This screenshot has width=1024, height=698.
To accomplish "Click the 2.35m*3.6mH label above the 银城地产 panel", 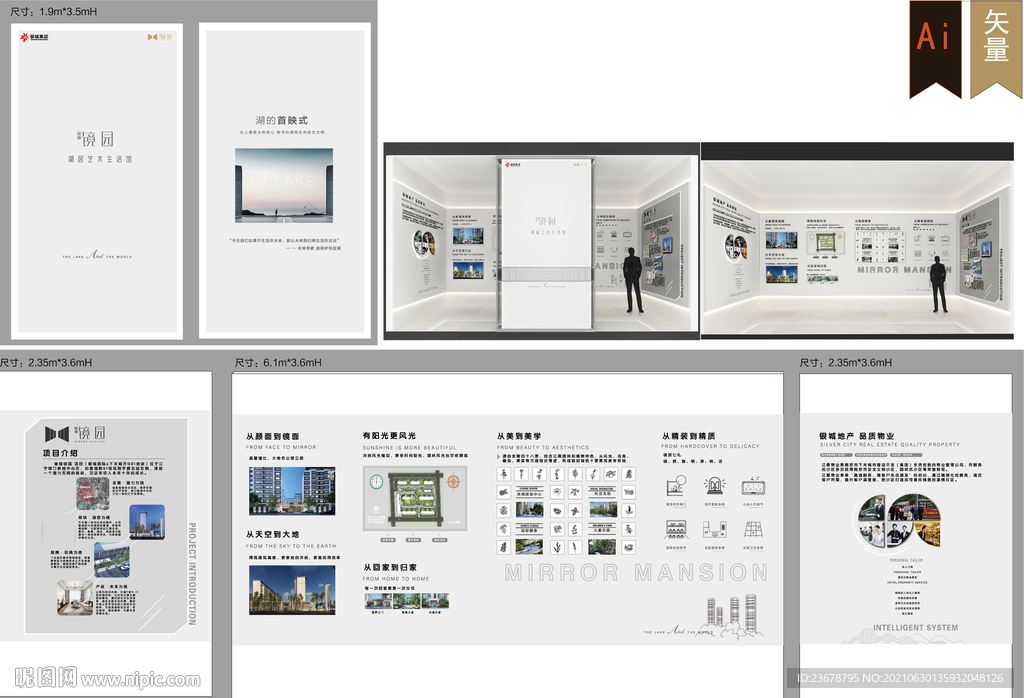I will (846, 362).
